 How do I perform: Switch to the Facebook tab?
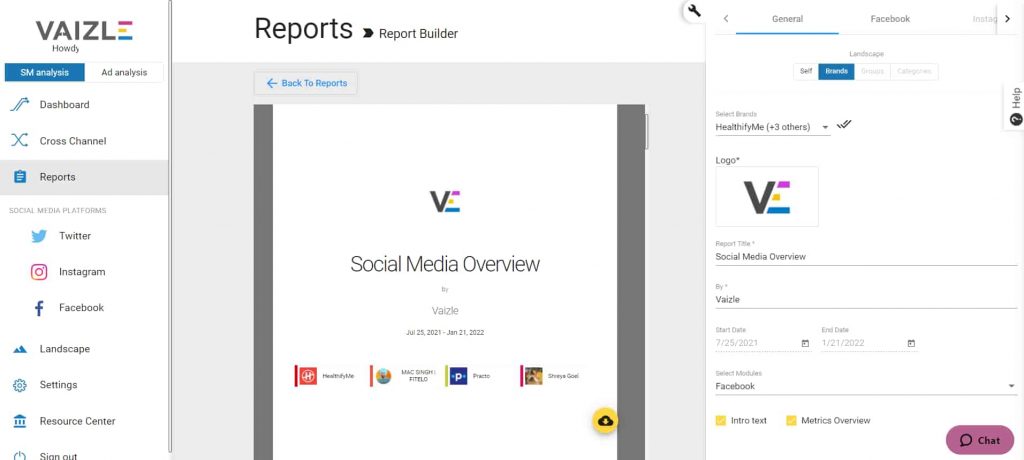click(x=890, y=19)
